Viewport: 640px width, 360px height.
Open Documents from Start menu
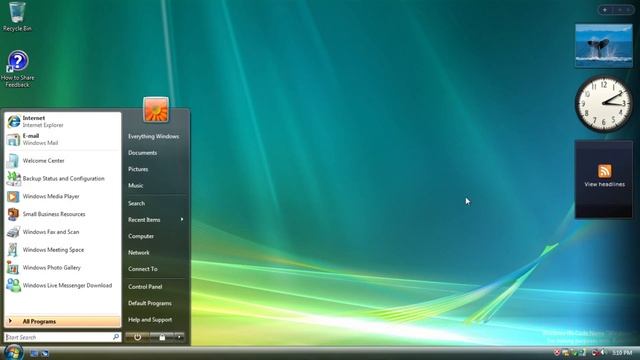[142, 153]
